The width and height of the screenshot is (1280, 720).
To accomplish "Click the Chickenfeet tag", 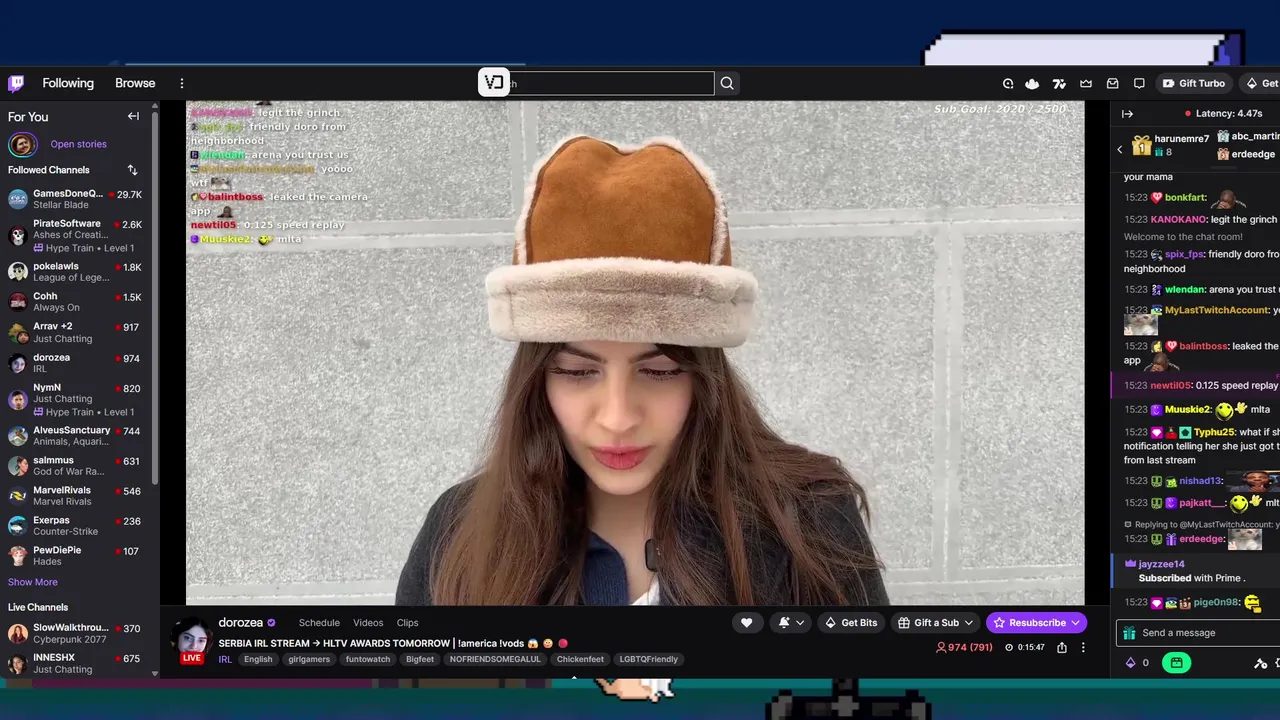I will point(580,659).
